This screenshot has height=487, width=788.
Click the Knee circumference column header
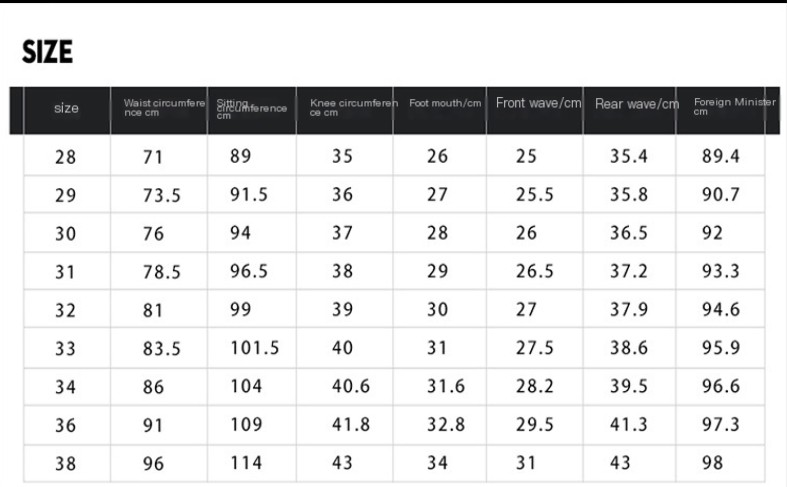(x=354, y=108)
